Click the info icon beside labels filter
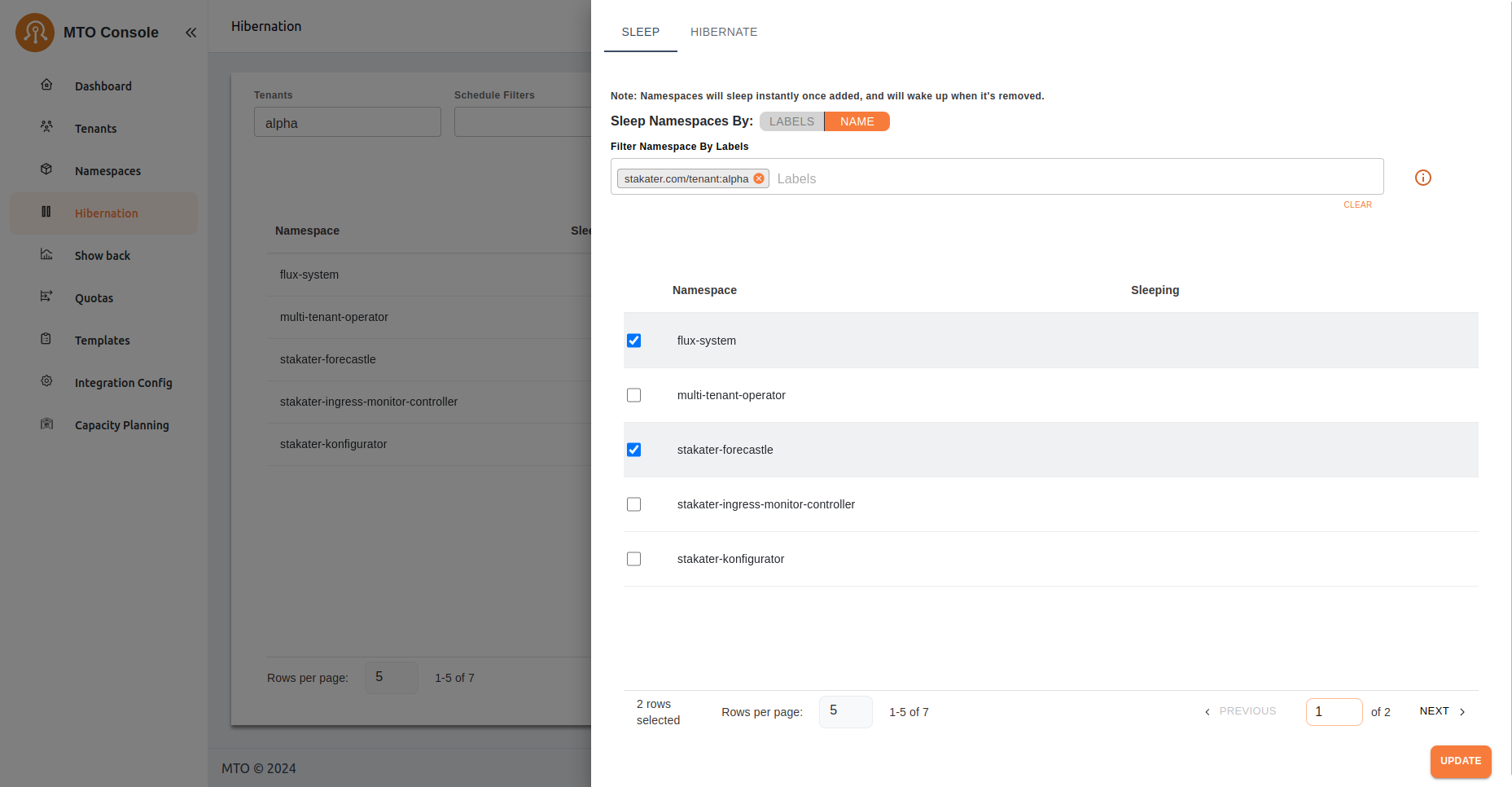 [x=1422, y=178]
